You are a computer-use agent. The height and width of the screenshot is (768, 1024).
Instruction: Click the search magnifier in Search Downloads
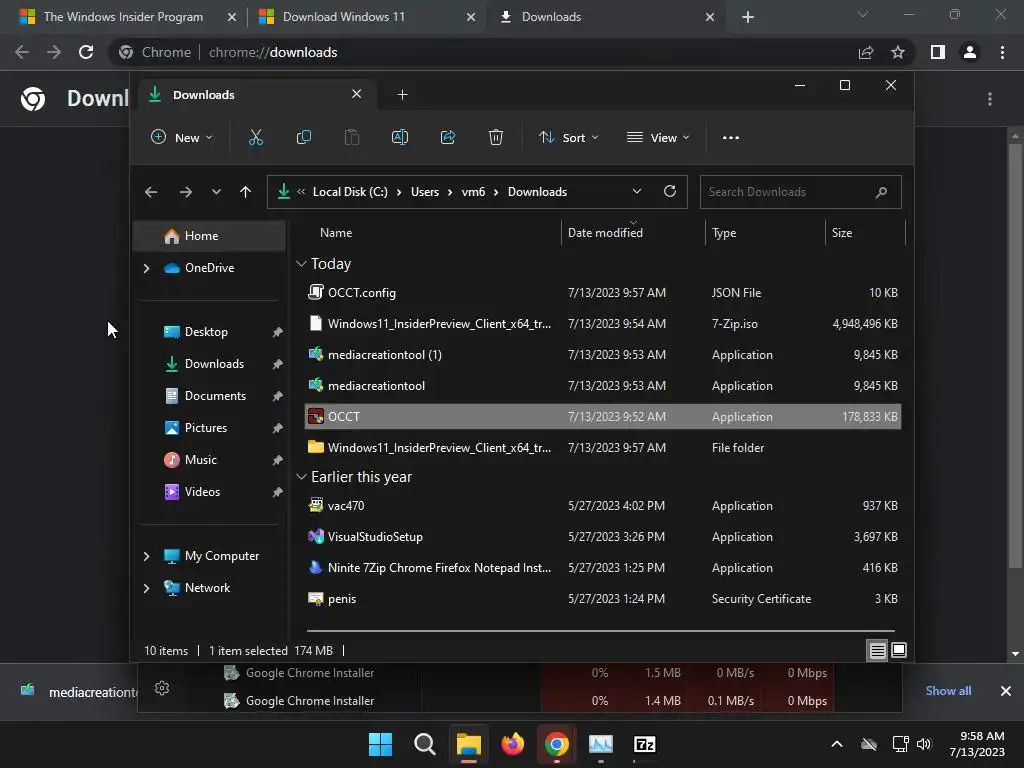click(881, 192)
